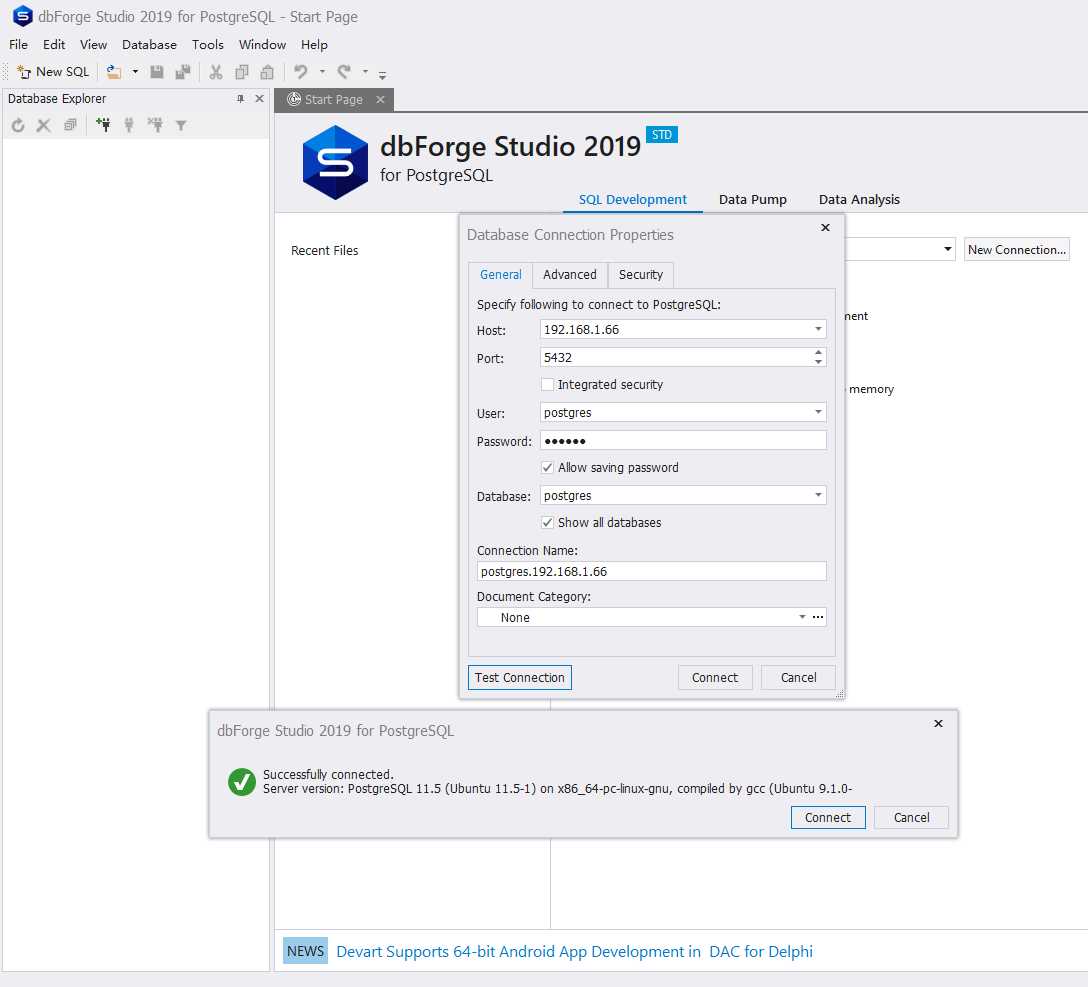Click the Collapse All icon in Database Explorer
Viewport: 1088px width, 987px height.
click(x=70, y=125)
